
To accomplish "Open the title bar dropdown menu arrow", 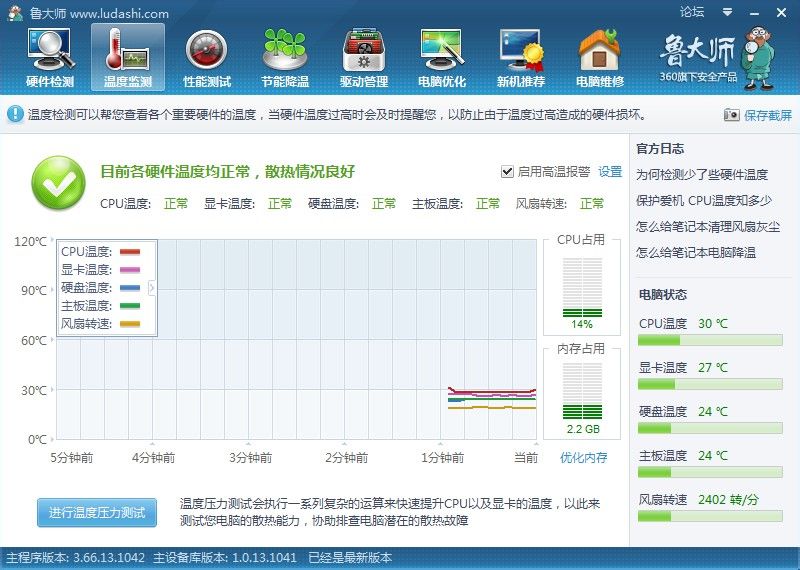I will pos(728,12).
